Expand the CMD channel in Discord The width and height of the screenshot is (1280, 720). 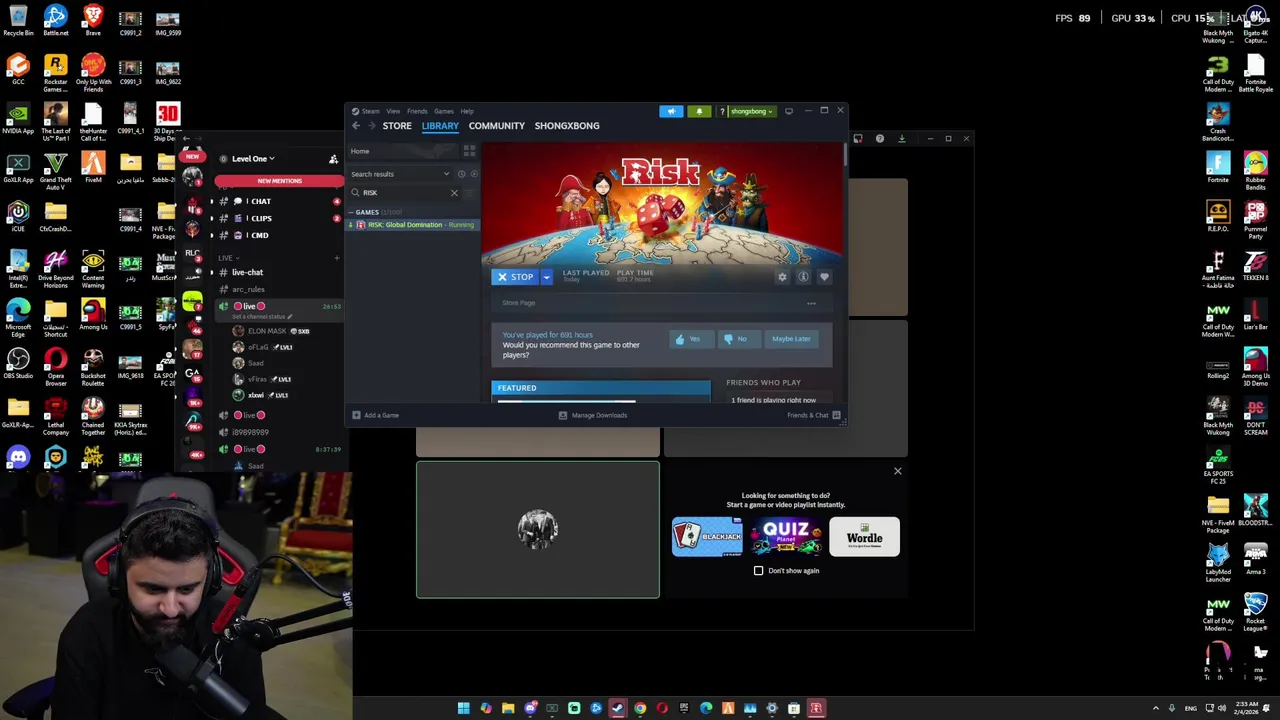tap(259, 235)
